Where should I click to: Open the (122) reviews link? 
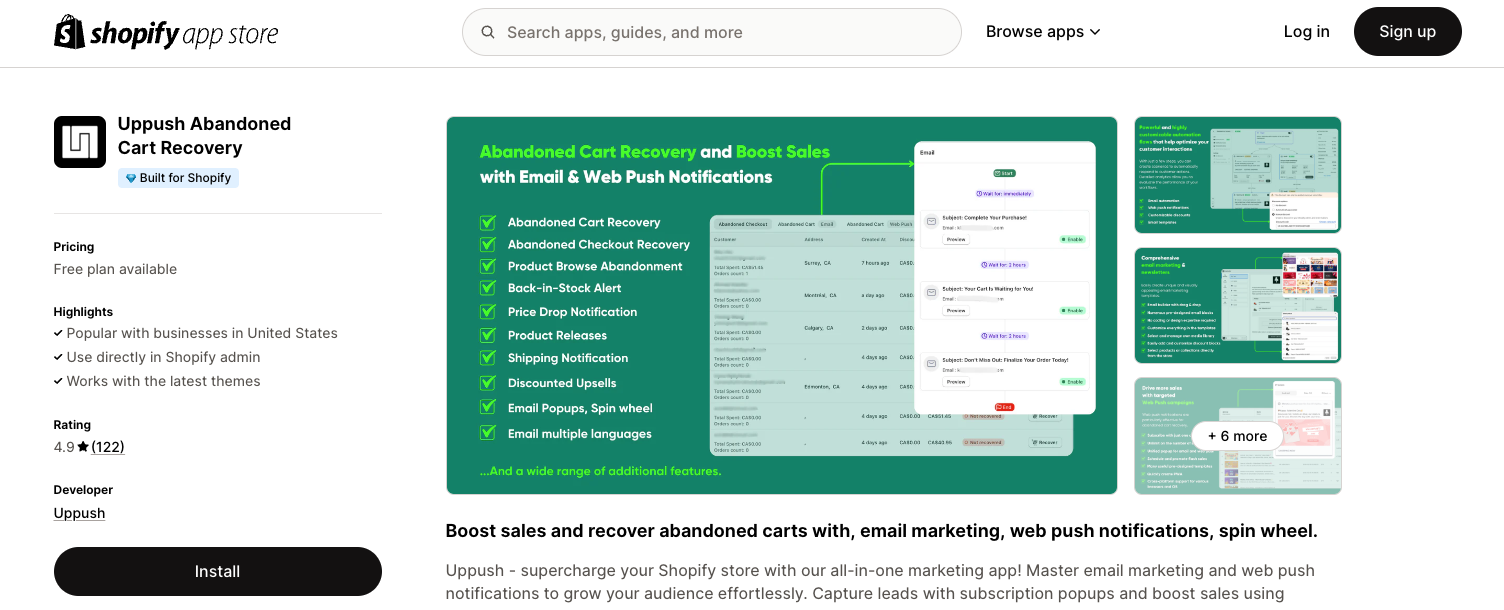pos(108,447)
